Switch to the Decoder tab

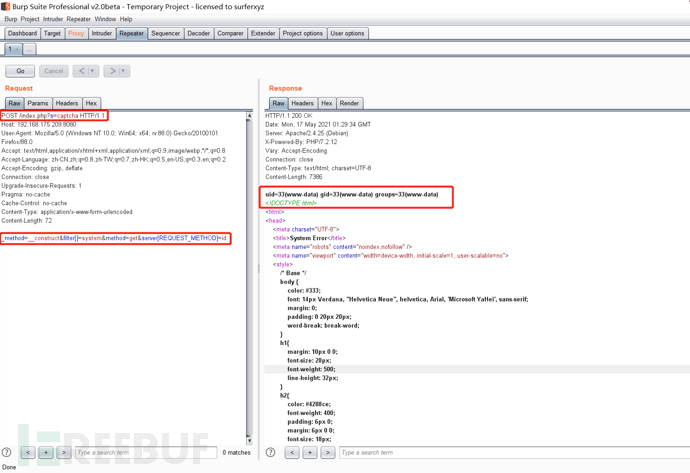[x=198, y=33]
